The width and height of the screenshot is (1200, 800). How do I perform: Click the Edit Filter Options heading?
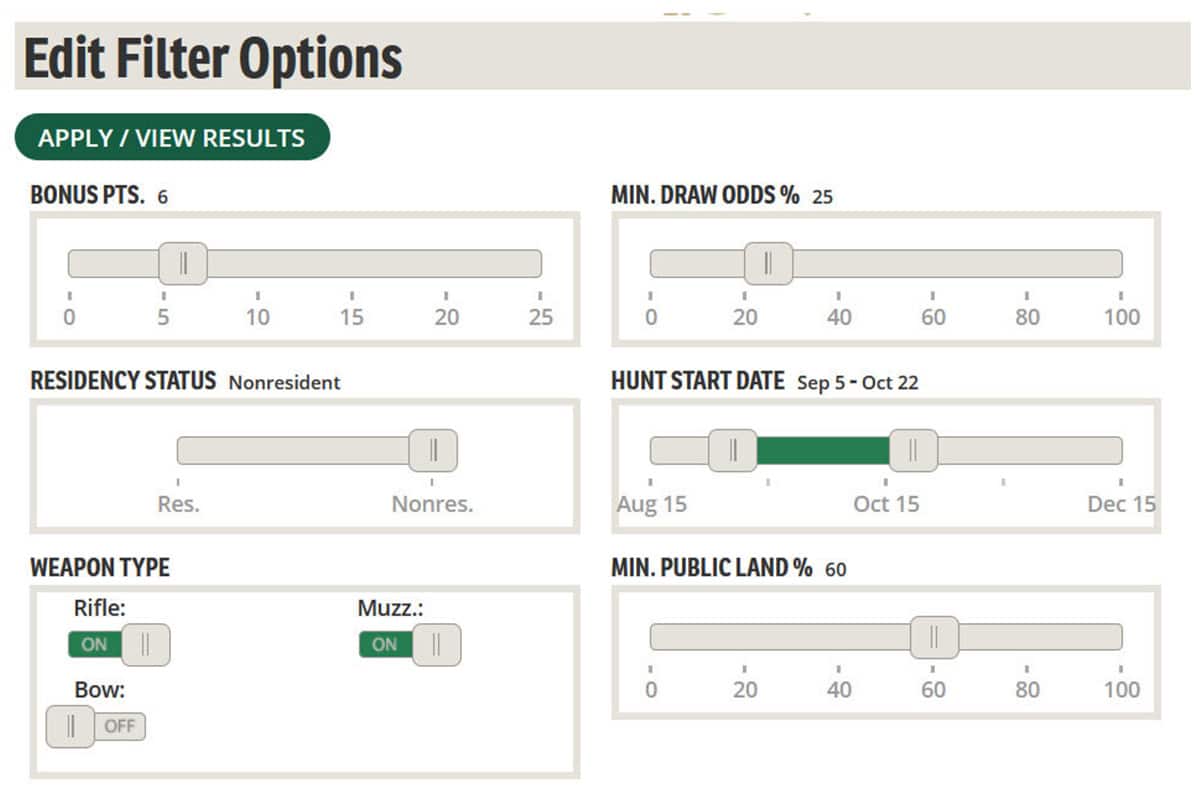213,59
